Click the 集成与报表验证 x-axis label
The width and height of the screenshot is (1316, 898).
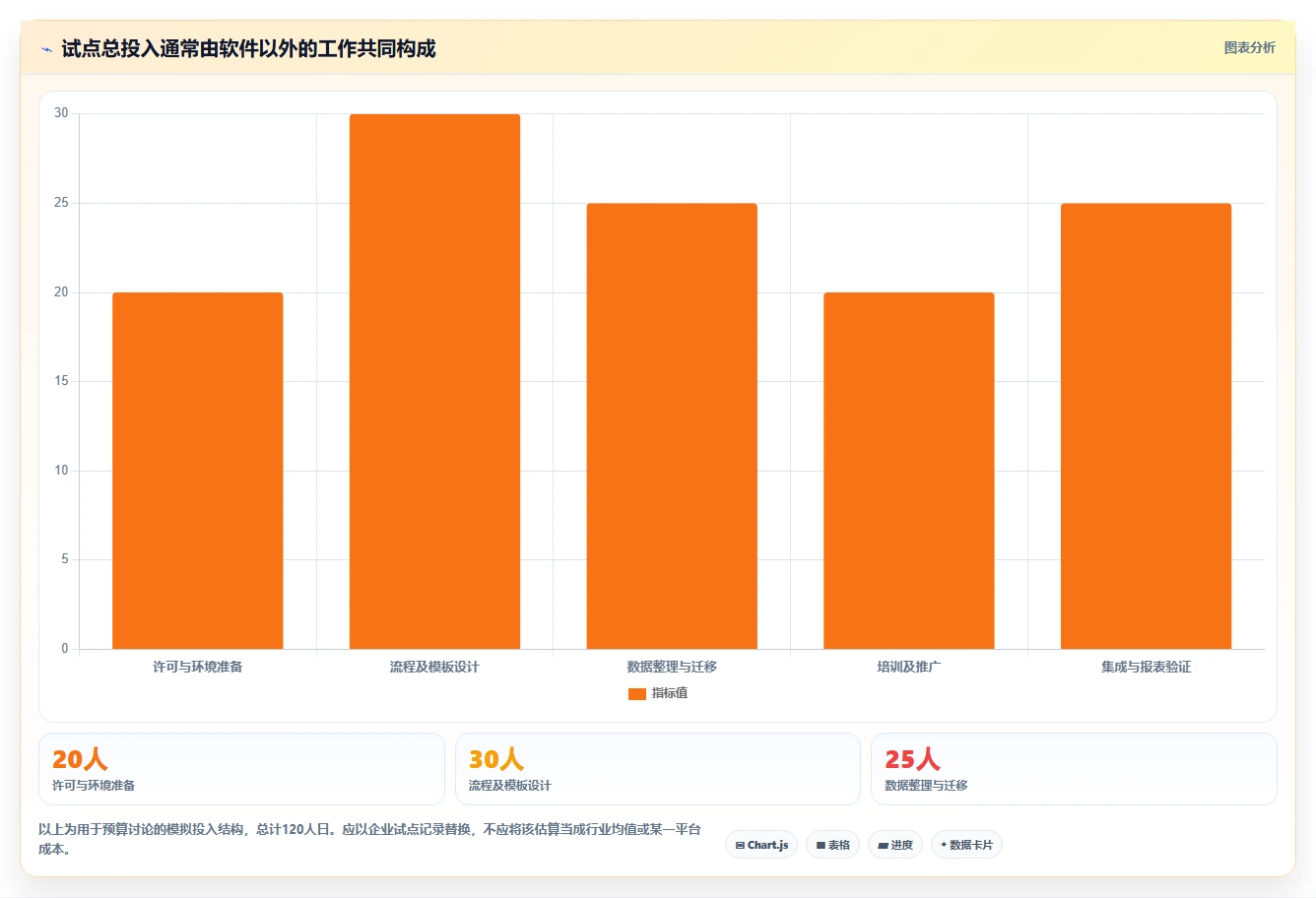[1146, 667]
